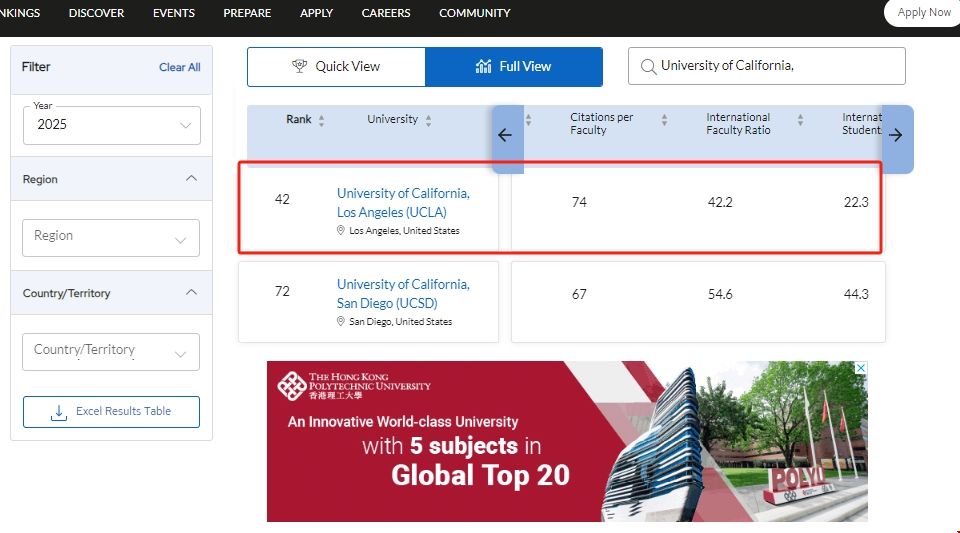Switch to Full View

tap(514, 66)
